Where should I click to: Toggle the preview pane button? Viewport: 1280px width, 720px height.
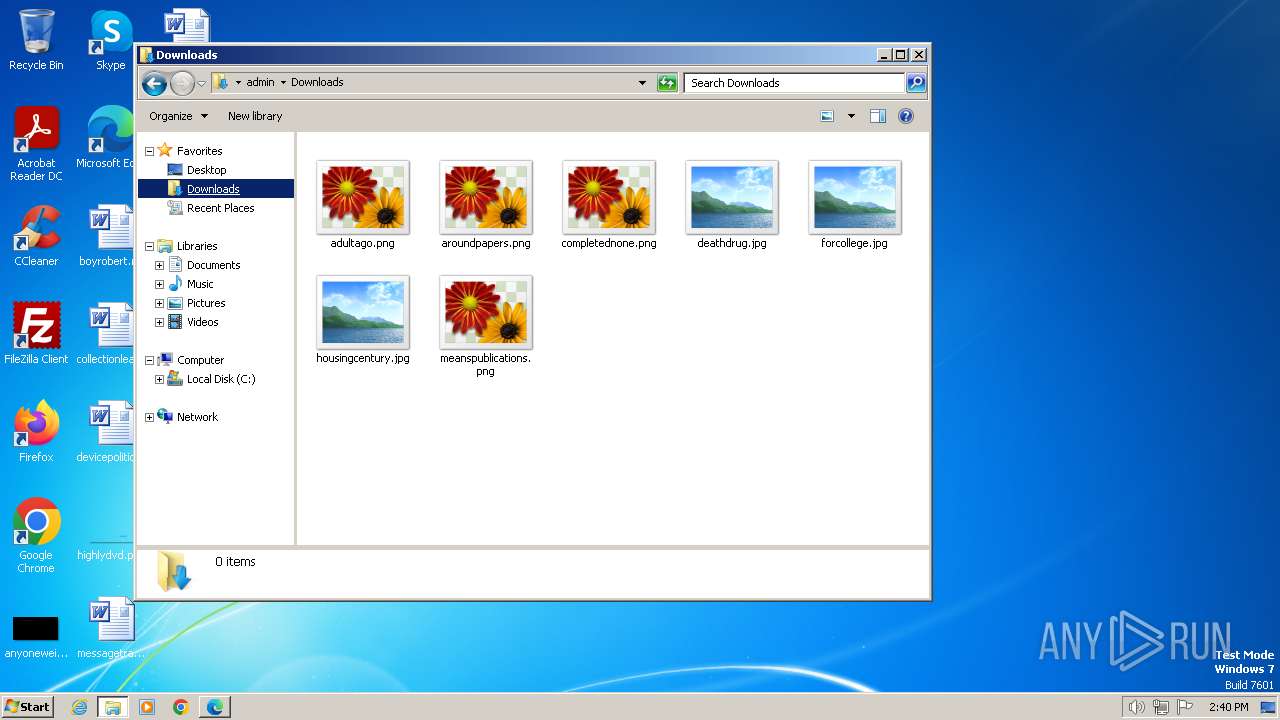877,116
